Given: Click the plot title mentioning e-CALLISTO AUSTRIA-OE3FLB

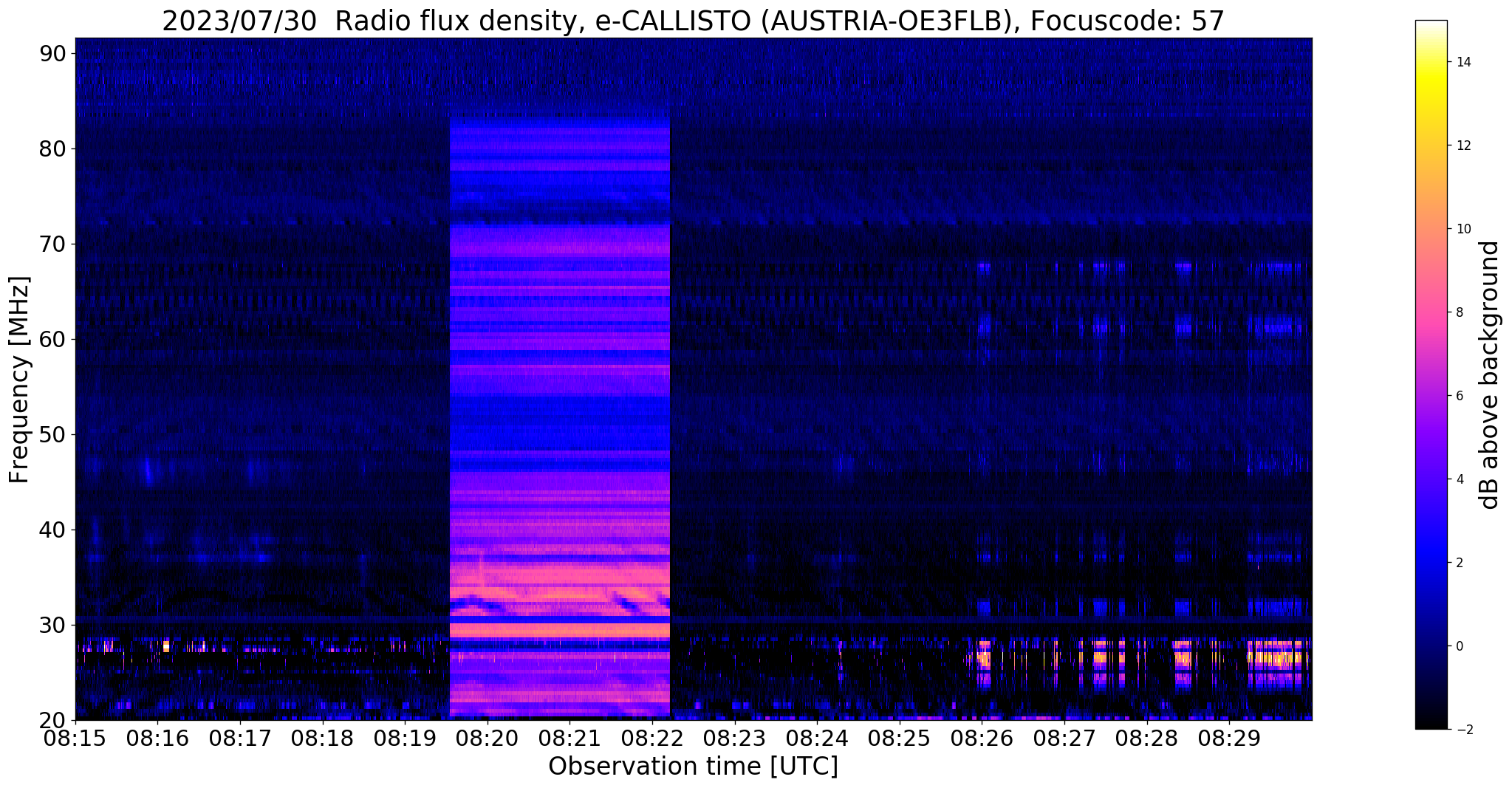Looking at the screenshot, I should pos(693,21).
